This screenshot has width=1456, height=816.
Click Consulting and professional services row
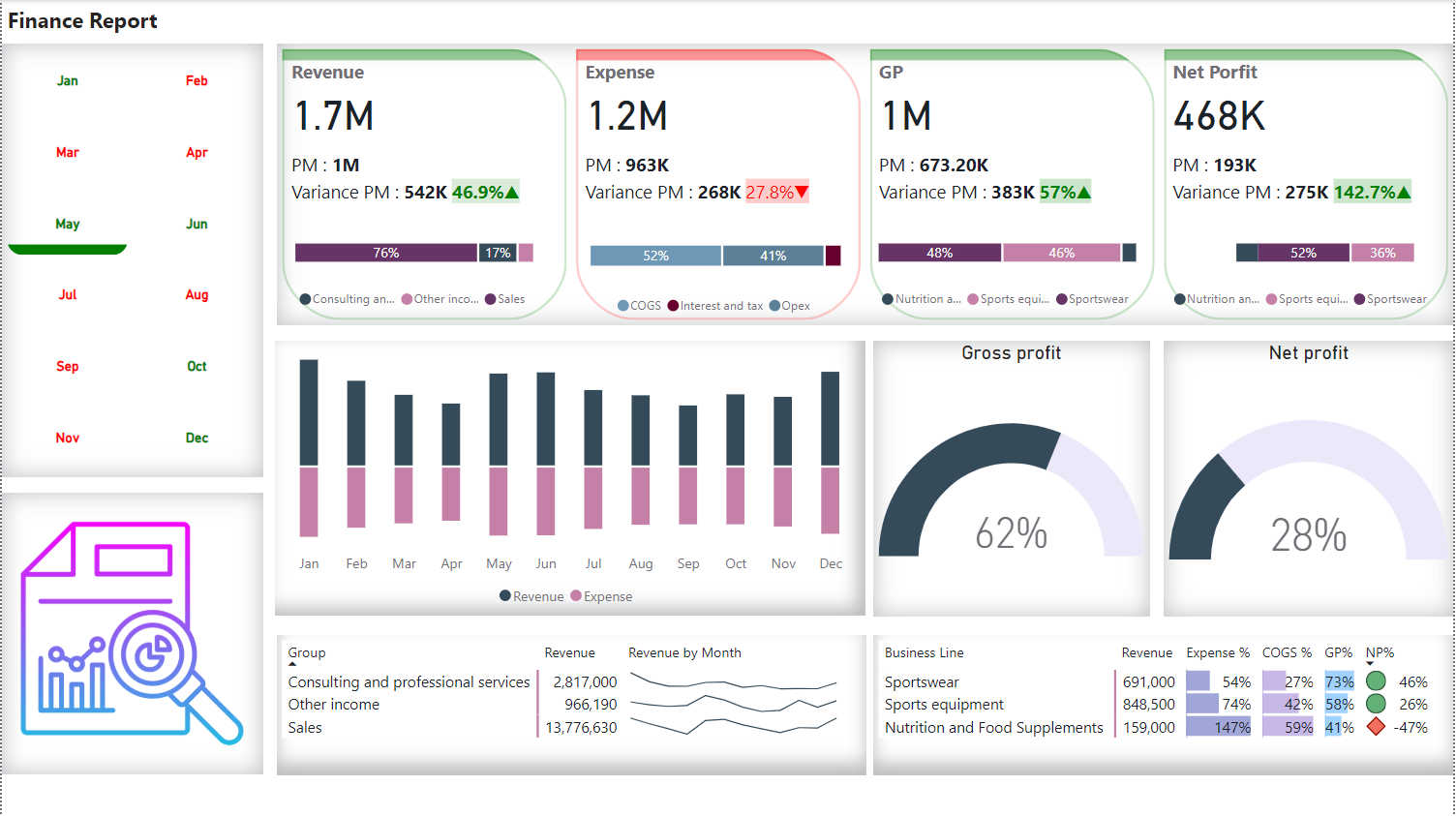click(409, 682)
